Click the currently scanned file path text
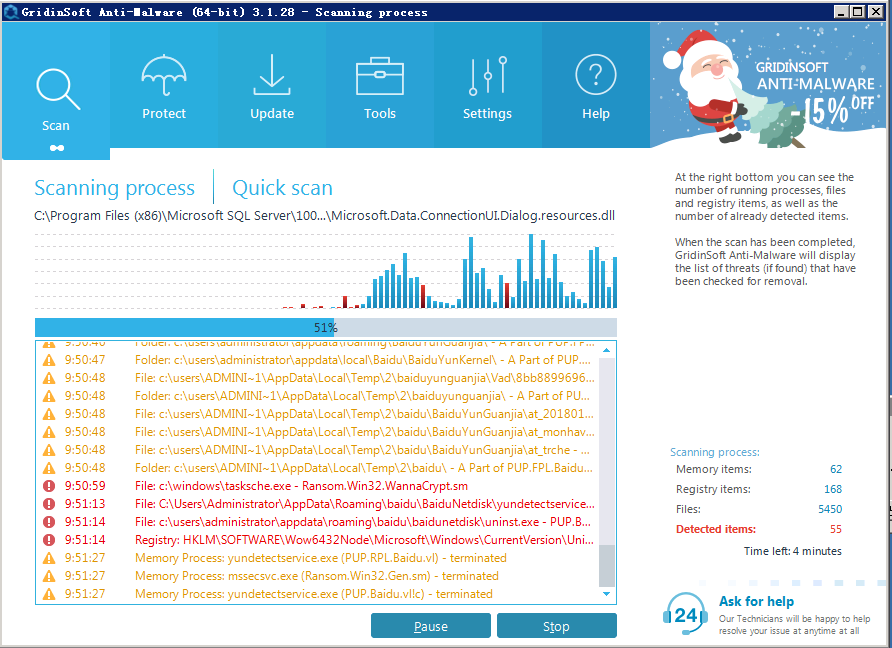Screen dimensions: 892x648 pos(324,216)
